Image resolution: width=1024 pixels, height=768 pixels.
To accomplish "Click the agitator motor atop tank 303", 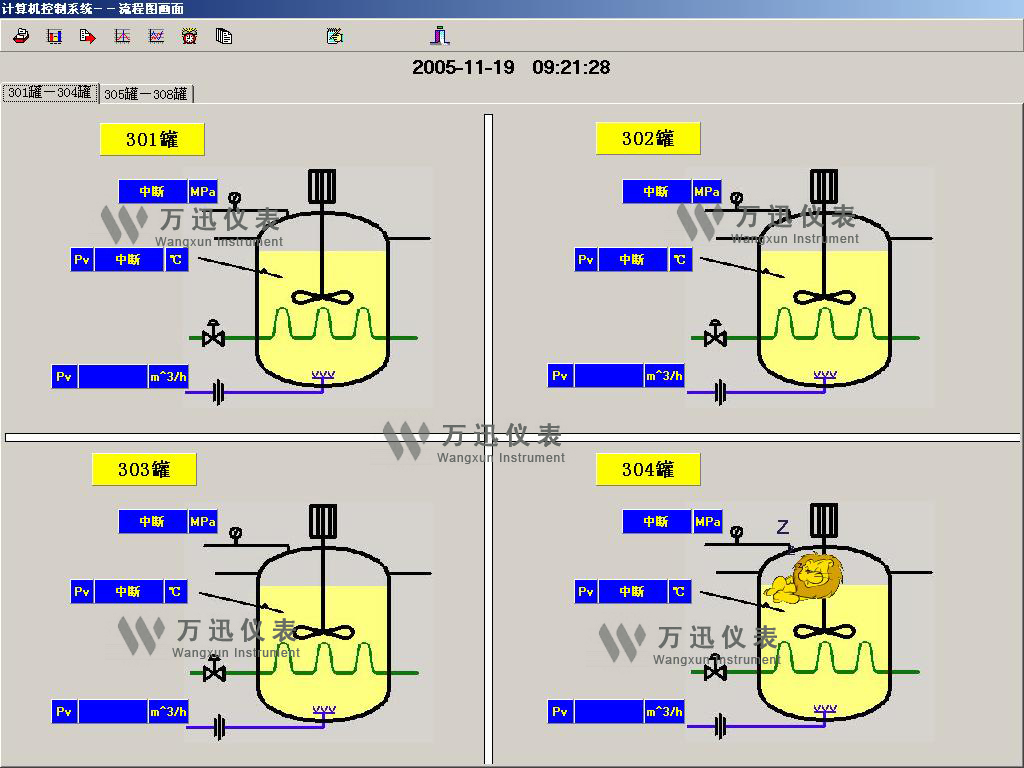I will [x=322, y=520].
